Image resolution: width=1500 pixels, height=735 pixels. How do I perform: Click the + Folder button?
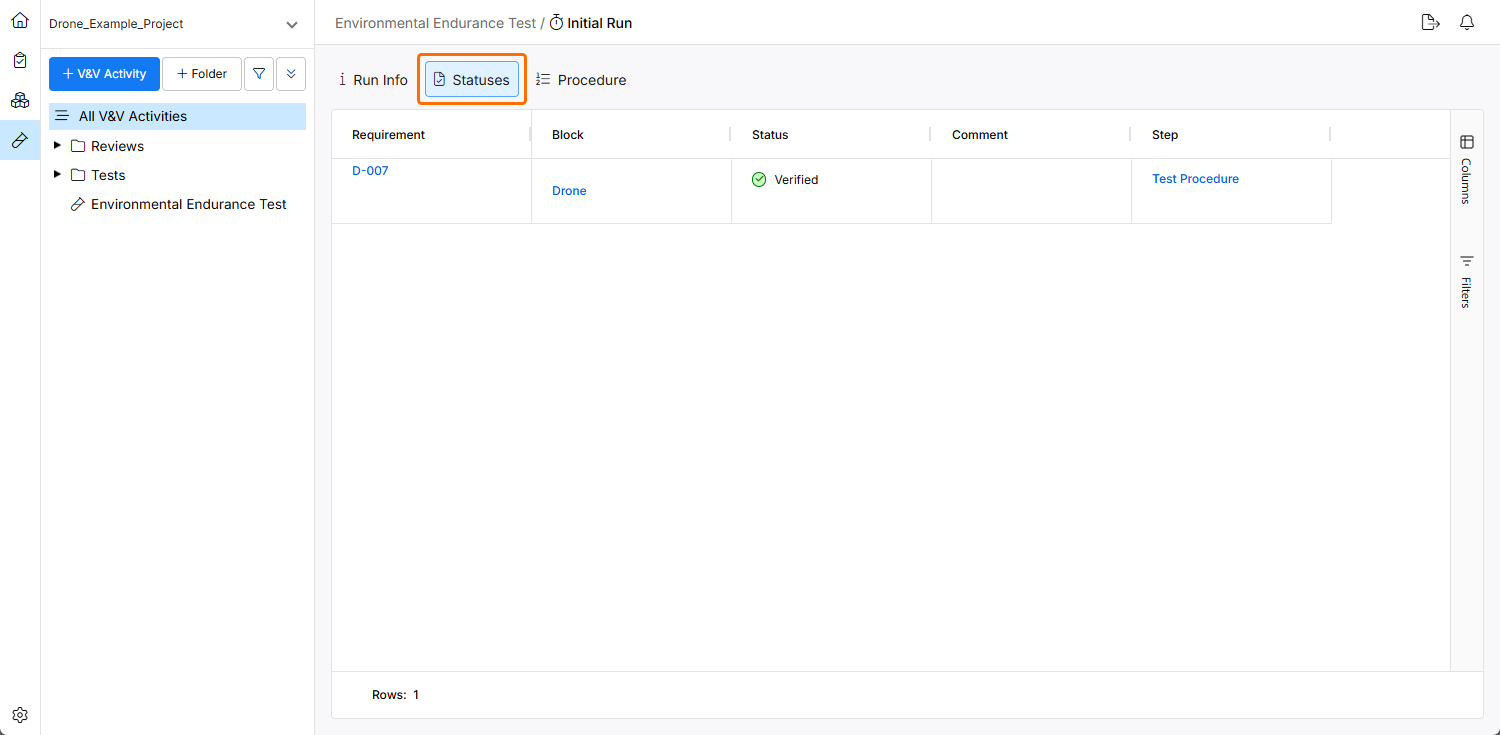pyautogui.click(x=202, y=74)
